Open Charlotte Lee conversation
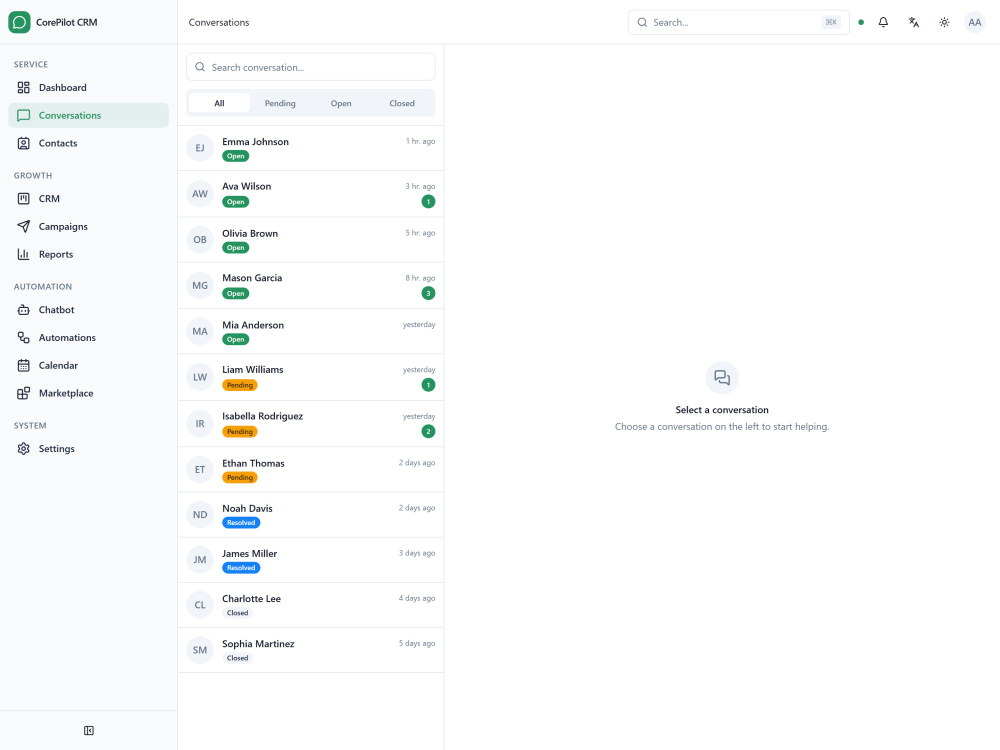Viewport: 1000px width, 750px height. pos(311,605)
